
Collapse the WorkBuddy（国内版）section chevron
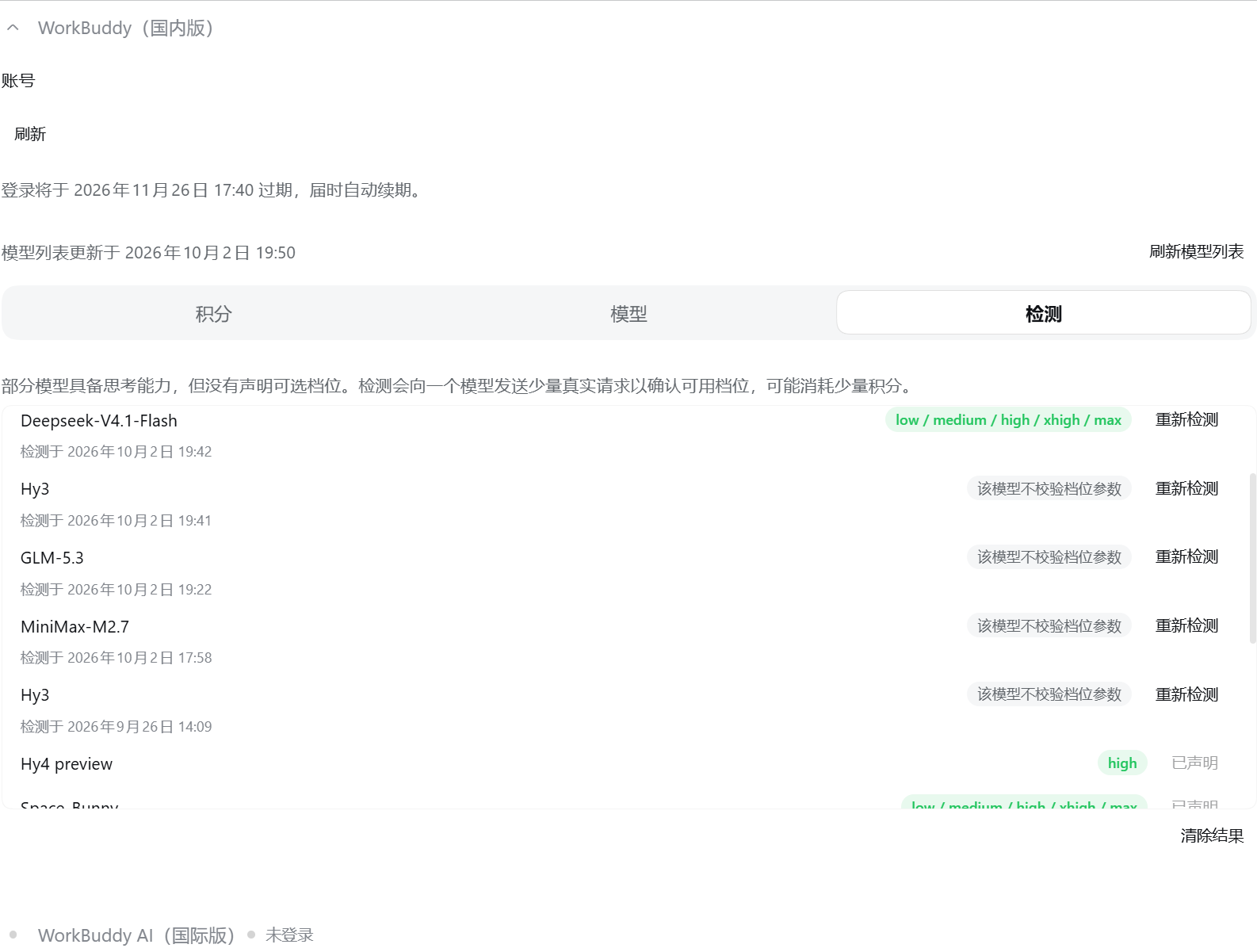tap(13, 28)
